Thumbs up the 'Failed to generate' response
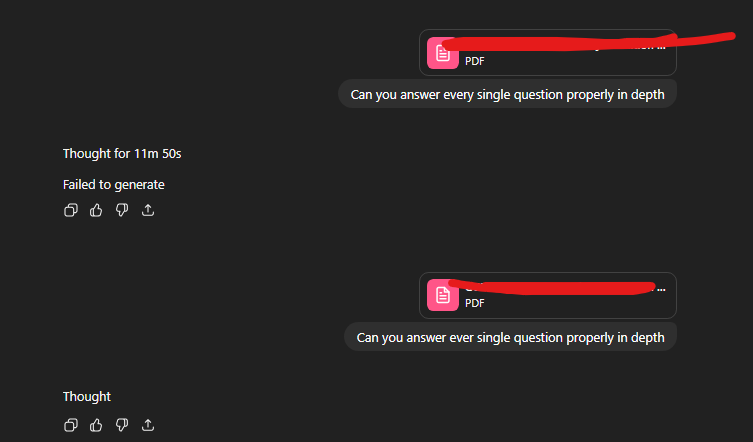The image size is (753, 442). point(96,210)
